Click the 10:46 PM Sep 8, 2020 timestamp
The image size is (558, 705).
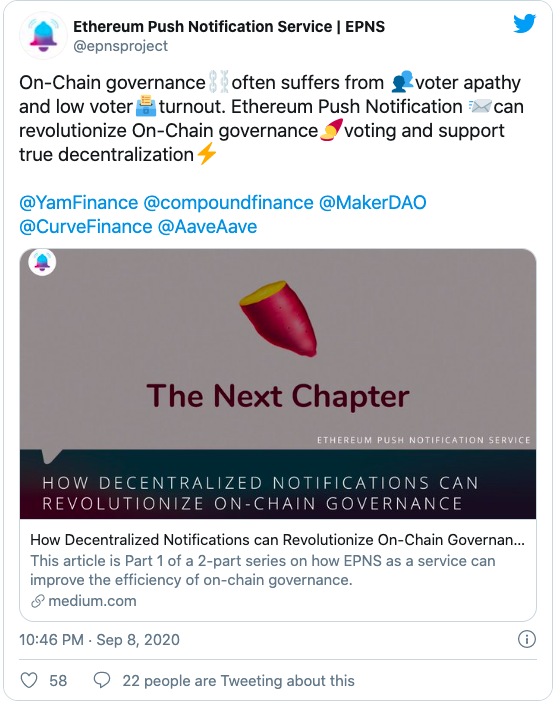[99, 639]
